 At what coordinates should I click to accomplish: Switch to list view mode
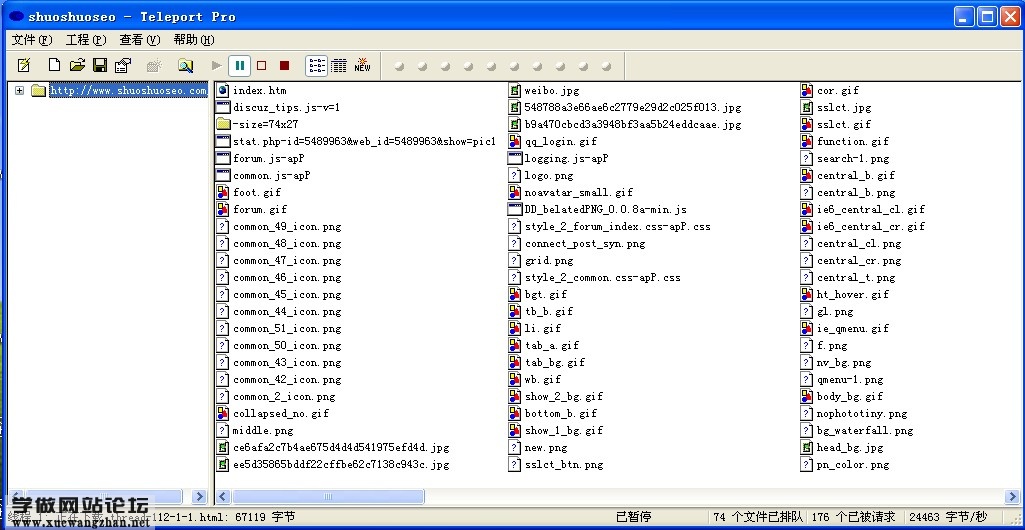tap(316, 66)
